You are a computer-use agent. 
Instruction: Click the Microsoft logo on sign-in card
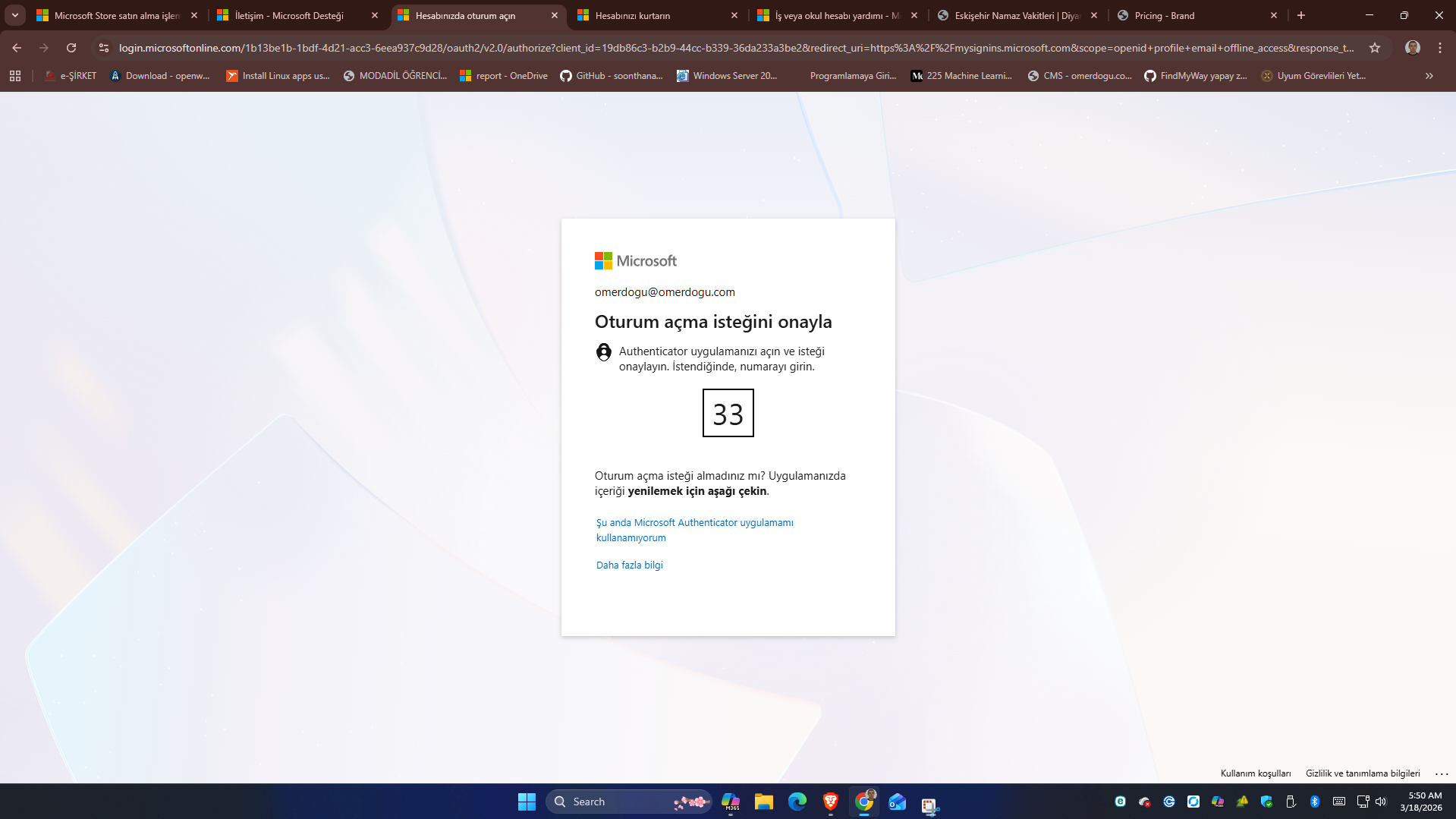point(636,261)
